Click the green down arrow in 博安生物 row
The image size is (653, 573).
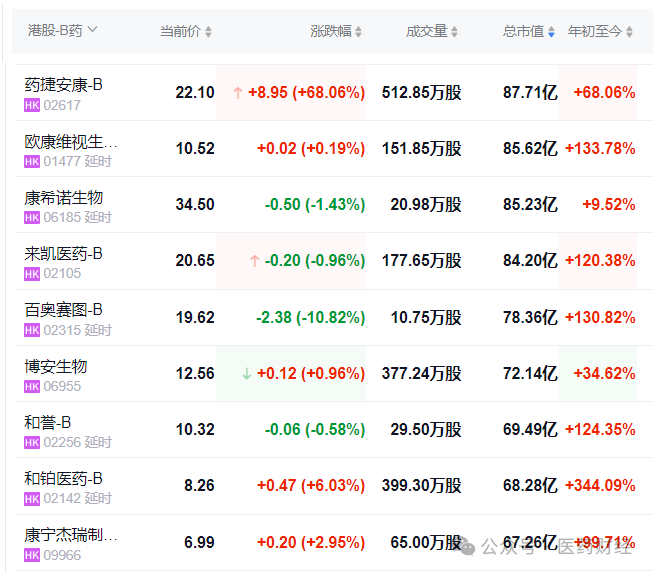[x=246, y=374]
